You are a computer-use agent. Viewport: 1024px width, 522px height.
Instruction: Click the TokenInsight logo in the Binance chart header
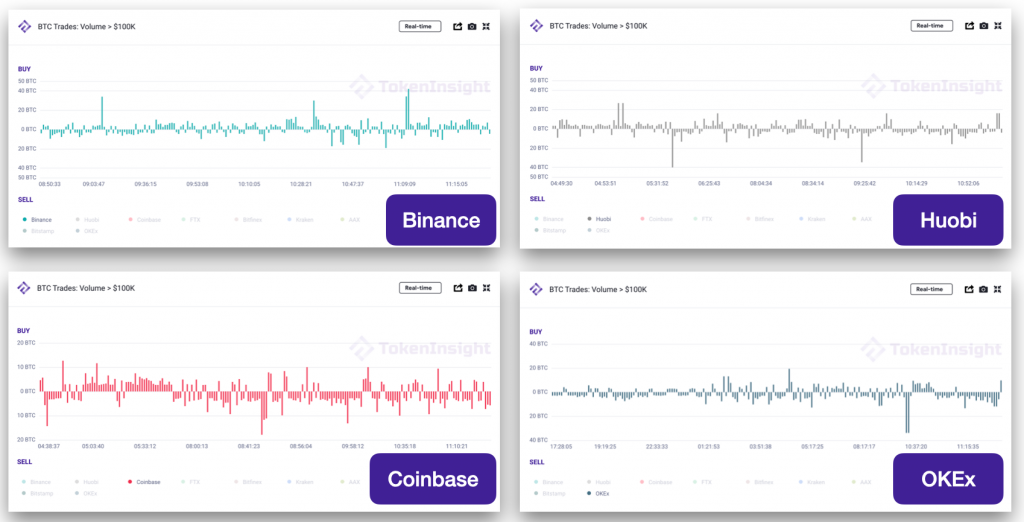24,27
